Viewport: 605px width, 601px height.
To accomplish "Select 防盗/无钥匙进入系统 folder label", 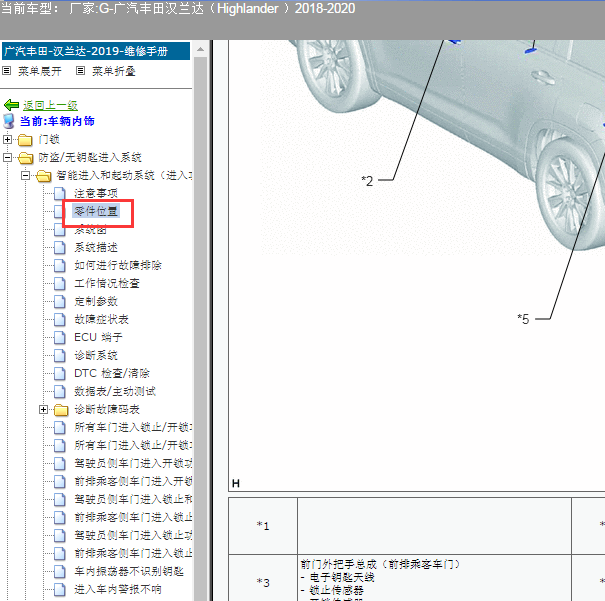I will [x=90, y=157].
